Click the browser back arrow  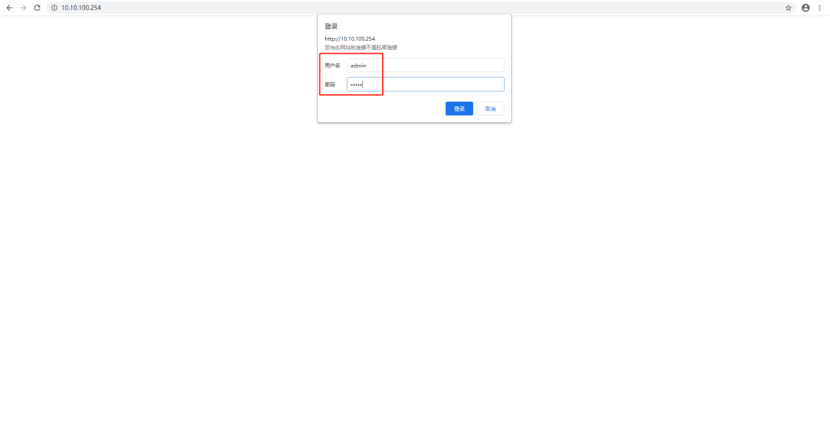click(x=9, y=7)
